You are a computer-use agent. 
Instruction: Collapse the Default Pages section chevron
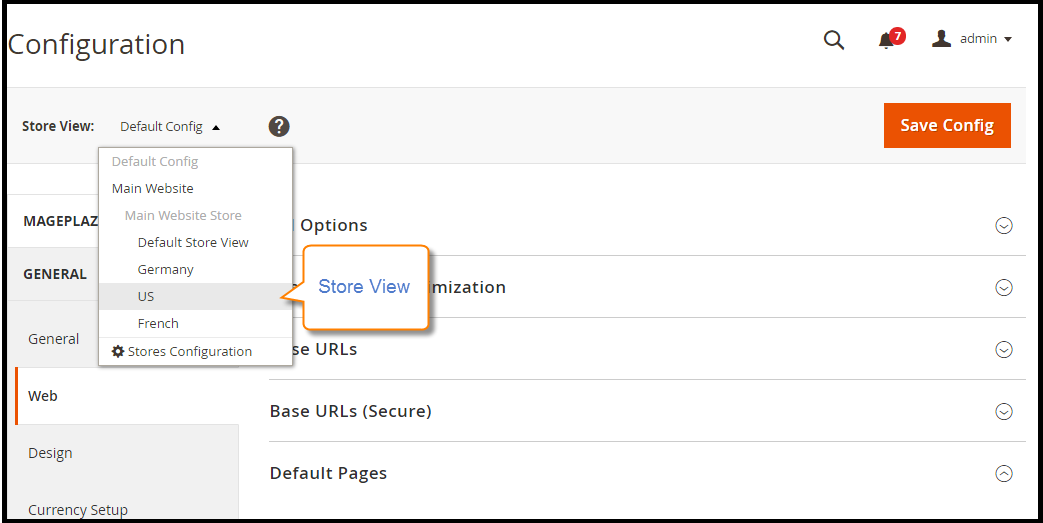(1004, 473)
